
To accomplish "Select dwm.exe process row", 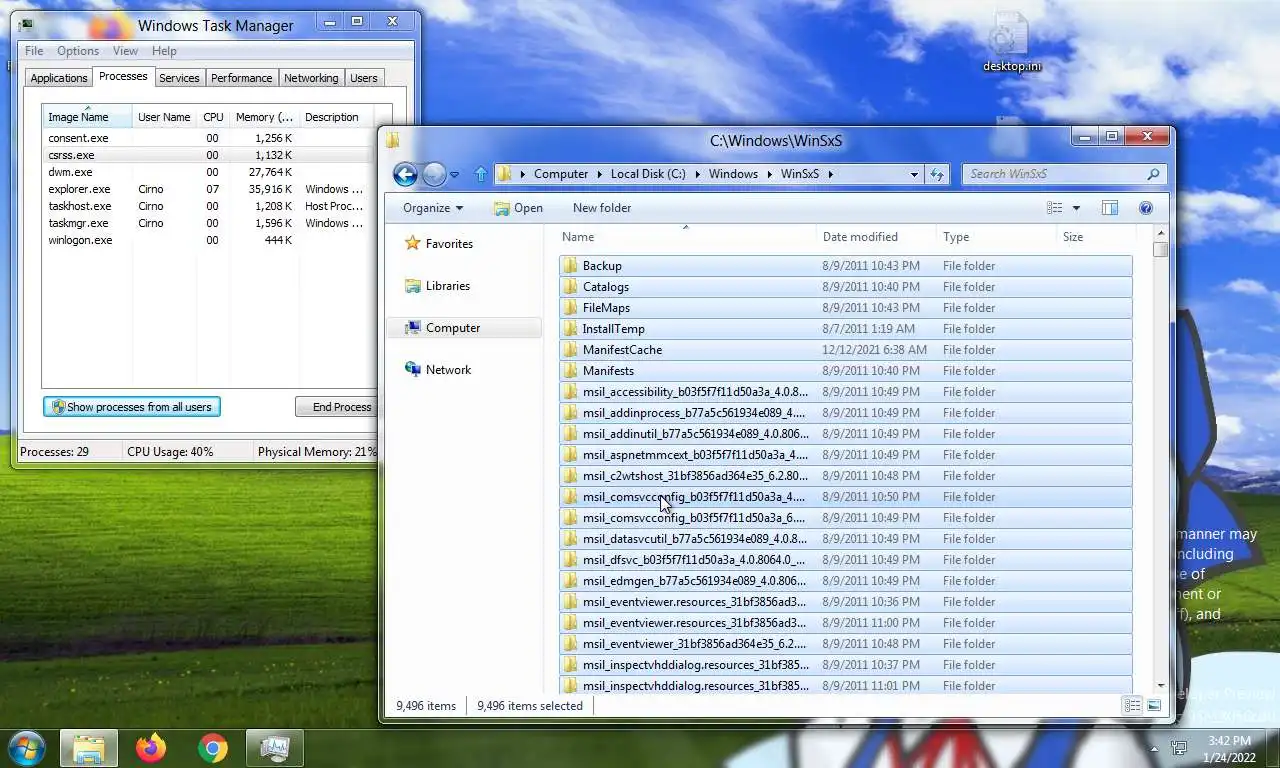I will (x=209, y=172).
